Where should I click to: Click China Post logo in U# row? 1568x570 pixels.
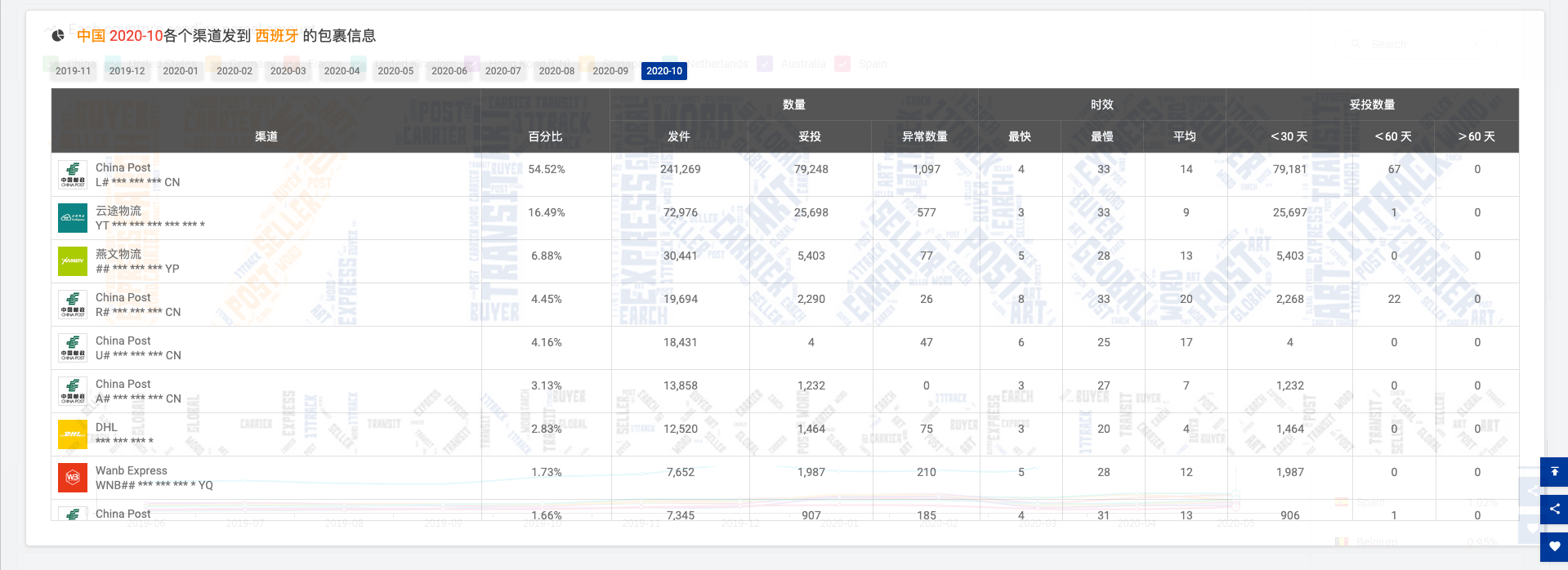point(73,348)
